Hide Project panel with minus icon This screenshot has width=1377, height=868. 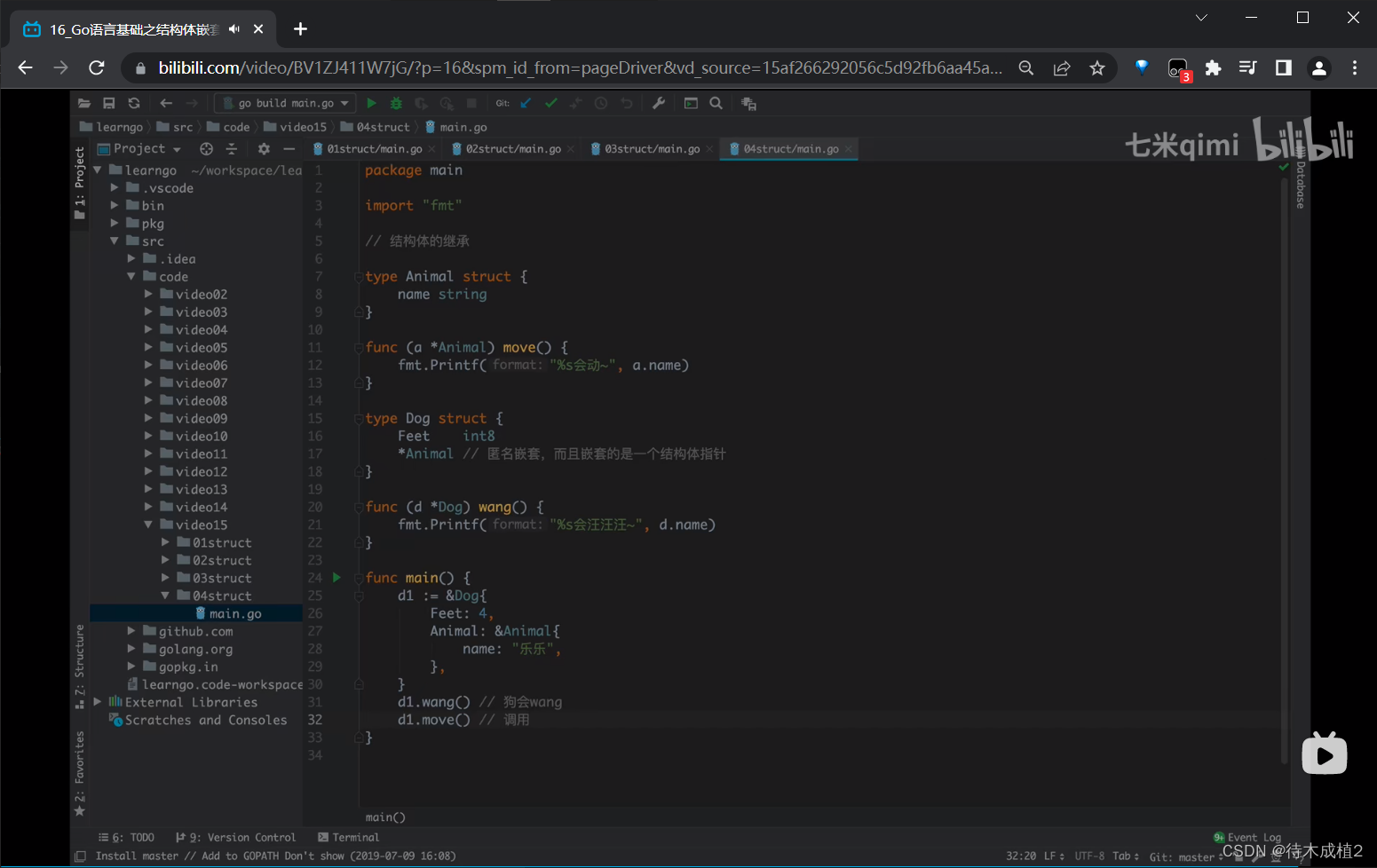[x=289, y=148]
